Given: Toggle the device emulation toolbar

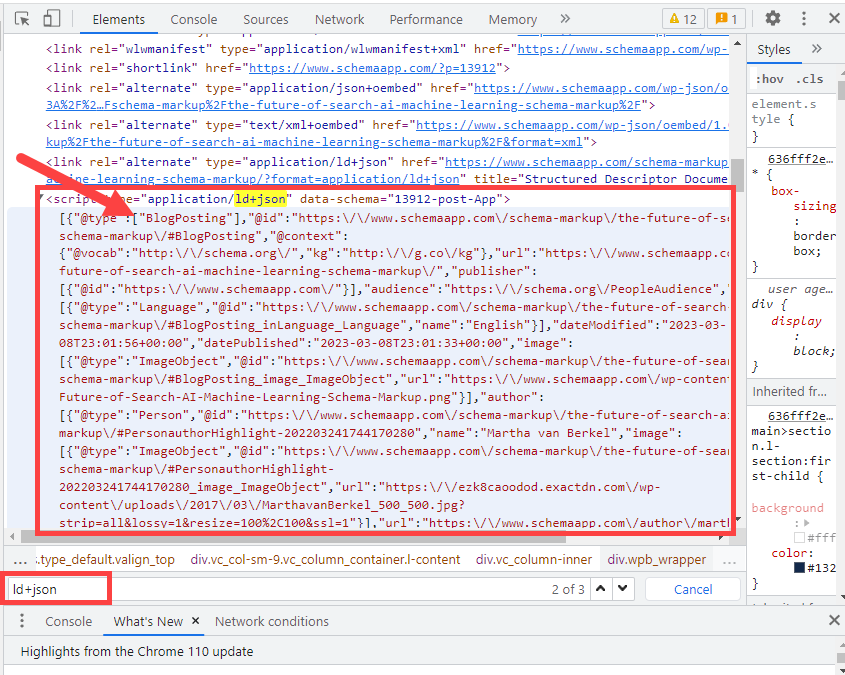Looking at the screenshot, I should [x=50, y=18].
